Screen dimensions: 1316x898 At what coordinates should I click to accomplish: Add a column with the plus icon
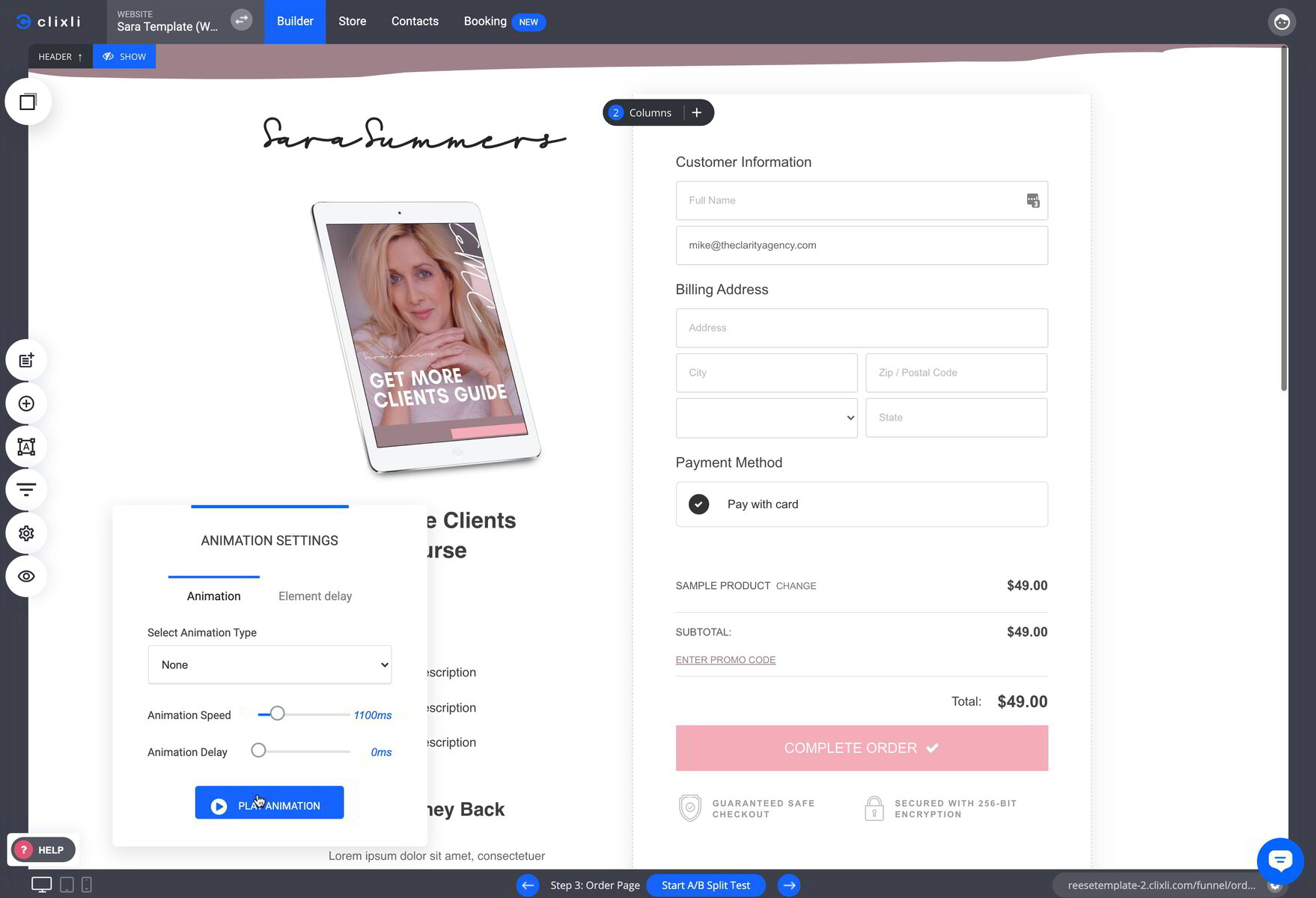coord(697,112)
